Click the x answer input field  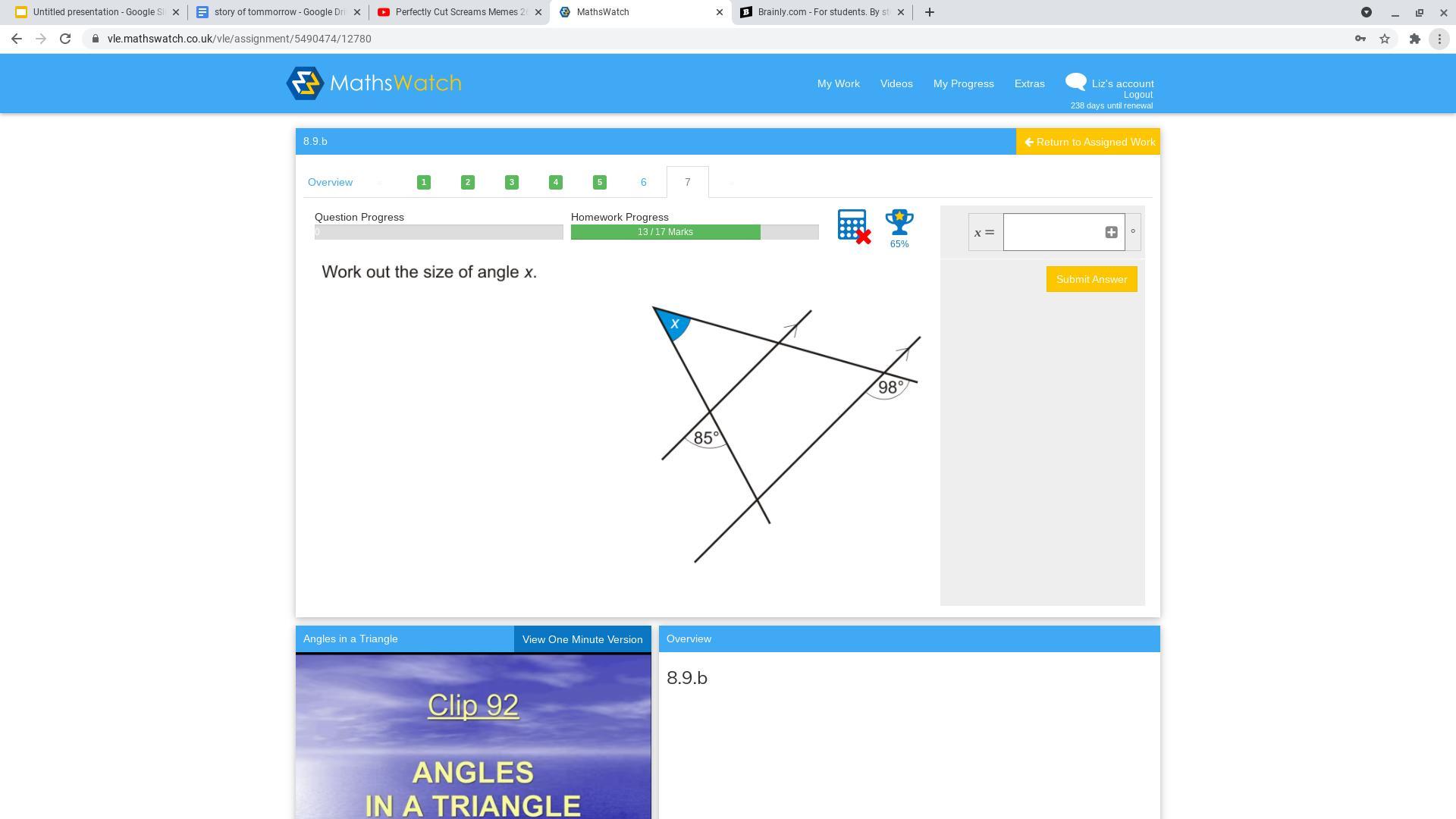[1054, 232]
